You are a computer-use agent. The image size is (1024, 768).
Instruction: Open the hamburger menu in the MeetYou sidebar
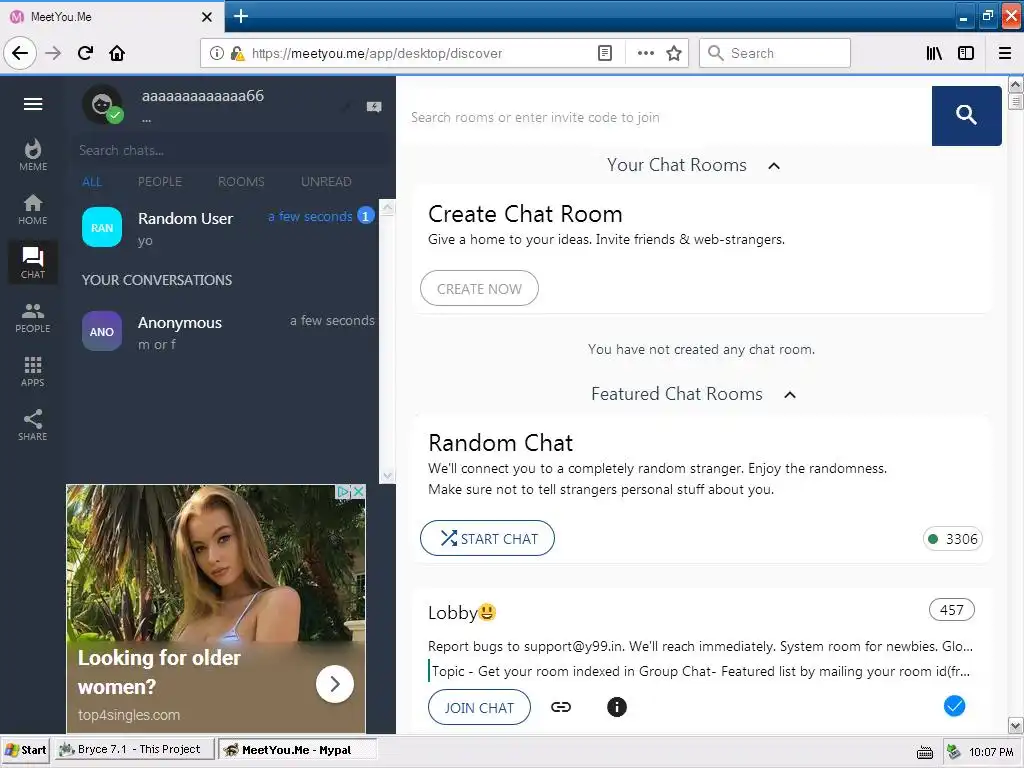pyautogui.click(x=33, y=104)
